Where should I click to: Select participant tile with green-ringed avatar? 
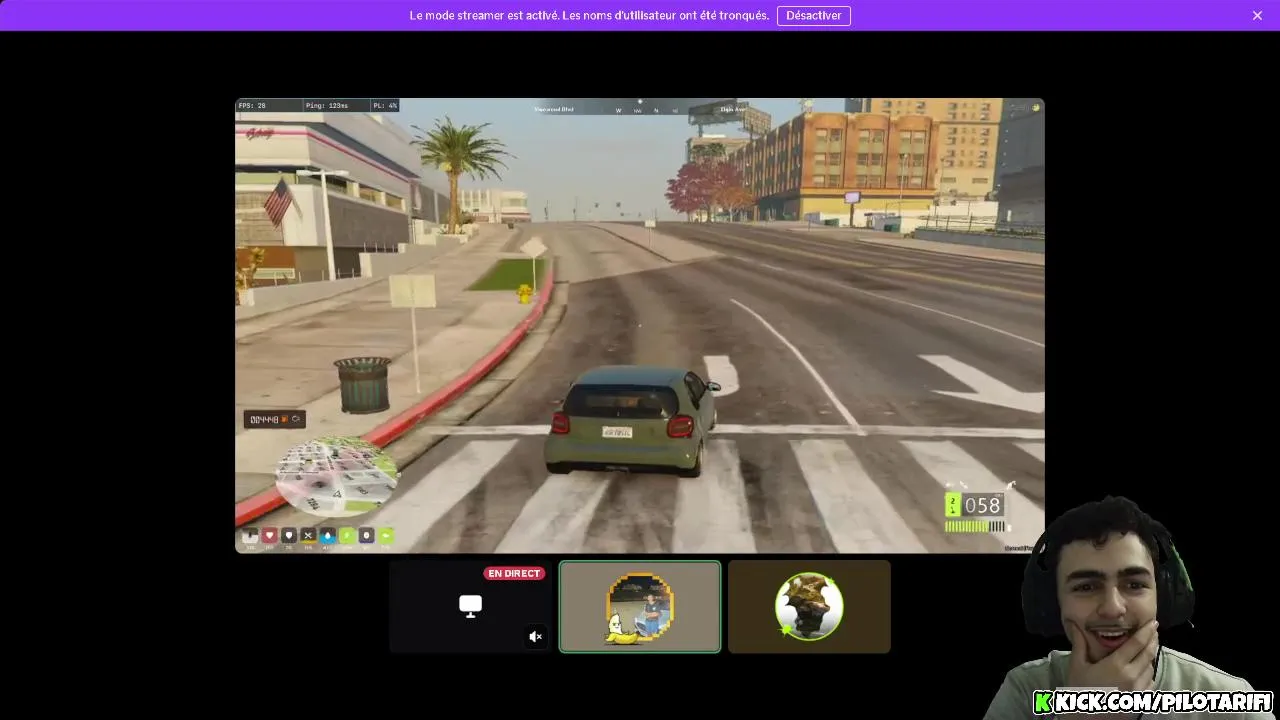click(x=809, y=606)
